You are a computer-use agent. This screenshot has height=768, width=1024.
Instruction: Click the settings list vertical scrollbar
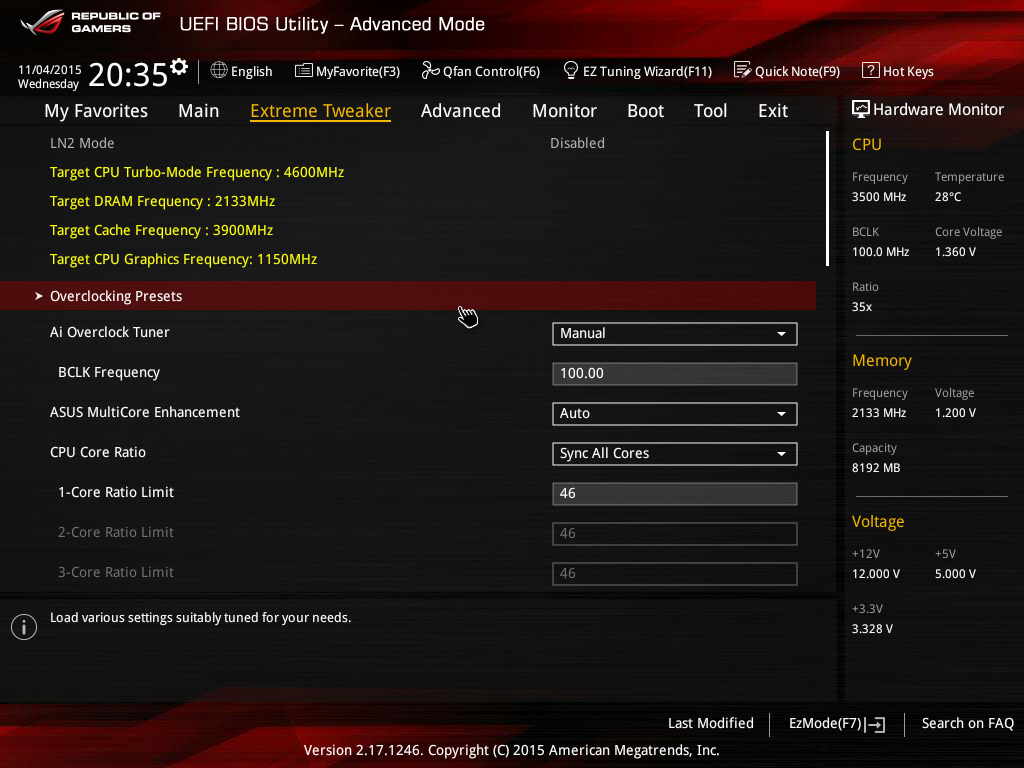pyautogui.click(x=827, y=199)
